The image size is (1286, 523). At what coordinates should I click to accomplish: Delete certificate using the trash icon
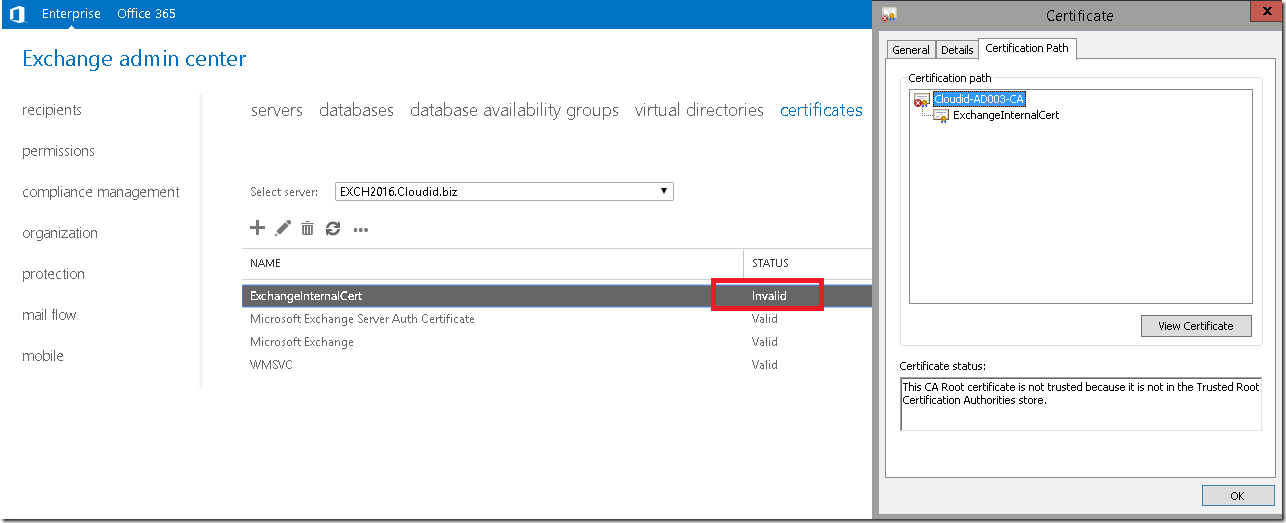click(x=308, y=229)
